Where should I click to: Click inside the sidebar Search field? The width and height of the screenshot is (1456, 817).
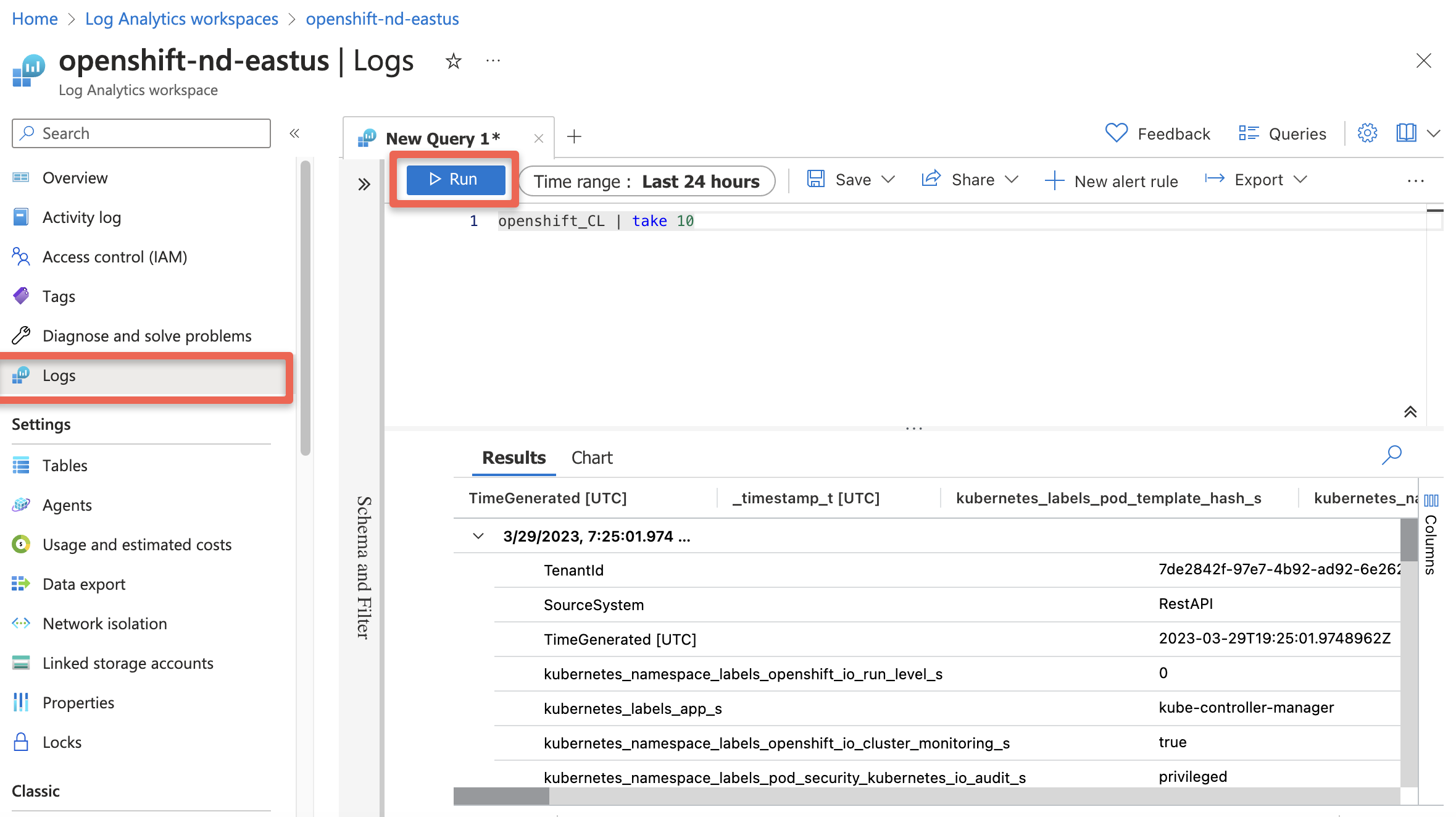coord(141,133)
